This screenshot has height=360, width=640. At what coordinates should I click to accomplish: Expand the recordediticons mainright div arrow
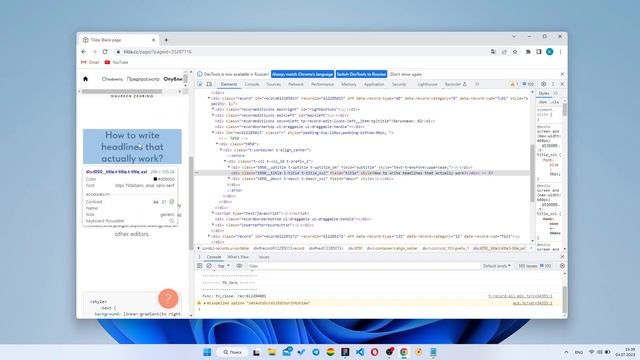click(x=213, y=109)
